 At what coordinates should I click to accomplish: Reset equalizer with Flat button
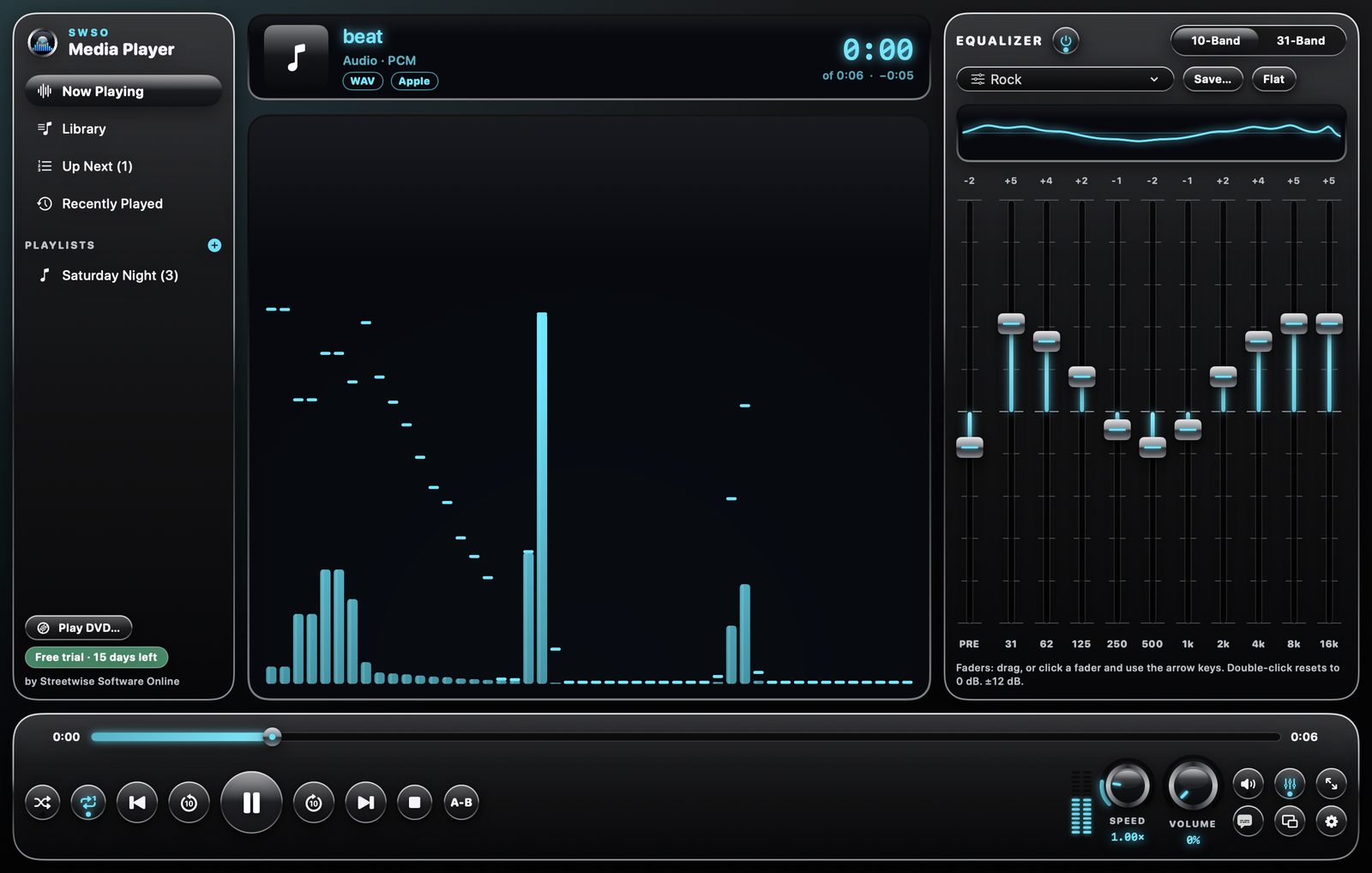pos(1273,79)
